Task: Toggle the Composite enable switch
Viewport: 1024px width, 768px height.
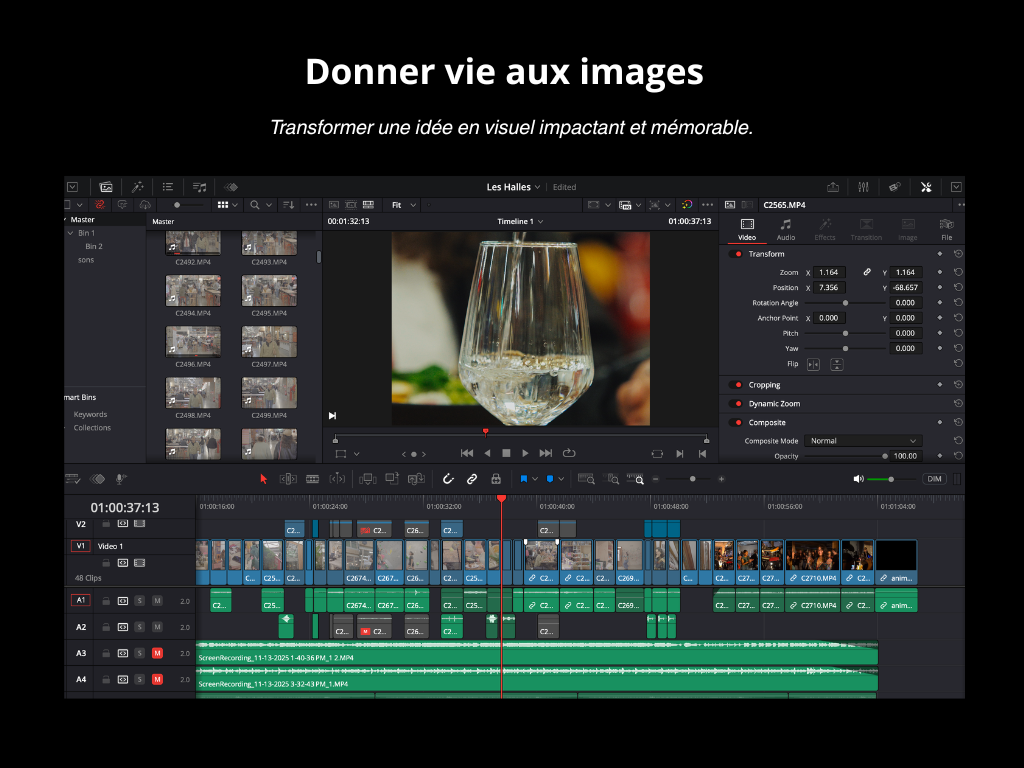Action: click(x=735, y=423)
